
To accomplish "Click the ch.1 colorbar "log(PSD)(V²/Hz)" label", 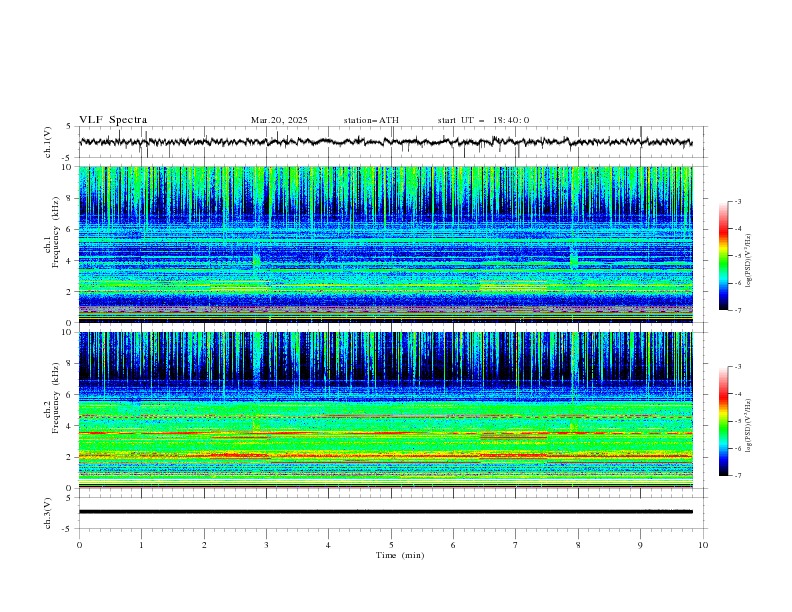I will coord(749,260).
